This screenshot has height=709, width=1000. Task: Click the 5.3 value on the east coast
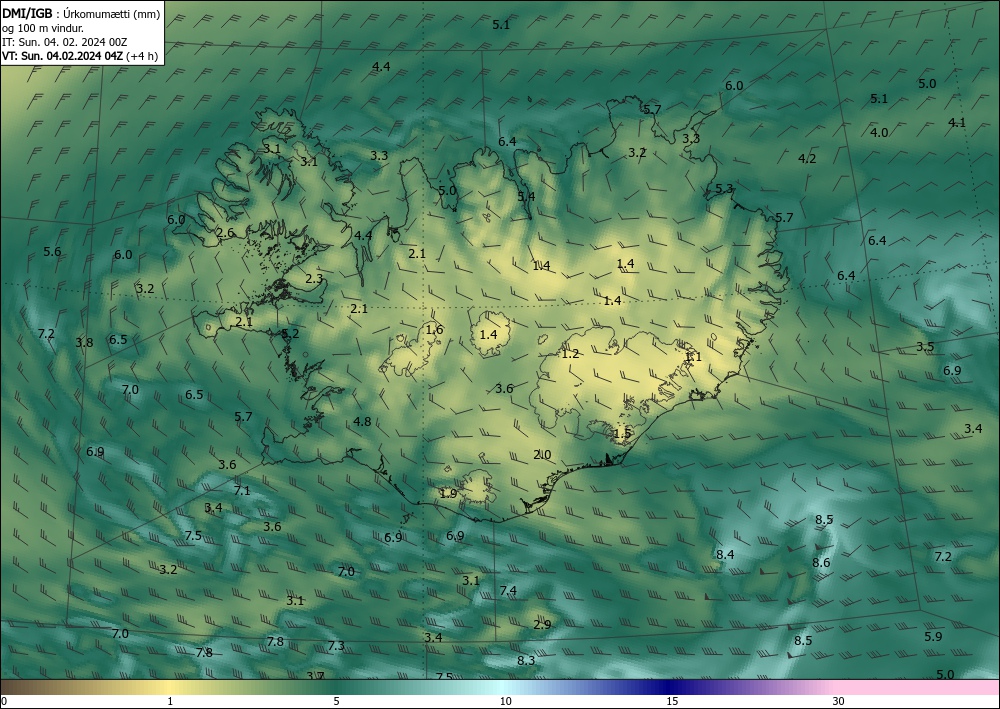click(724, 189)
